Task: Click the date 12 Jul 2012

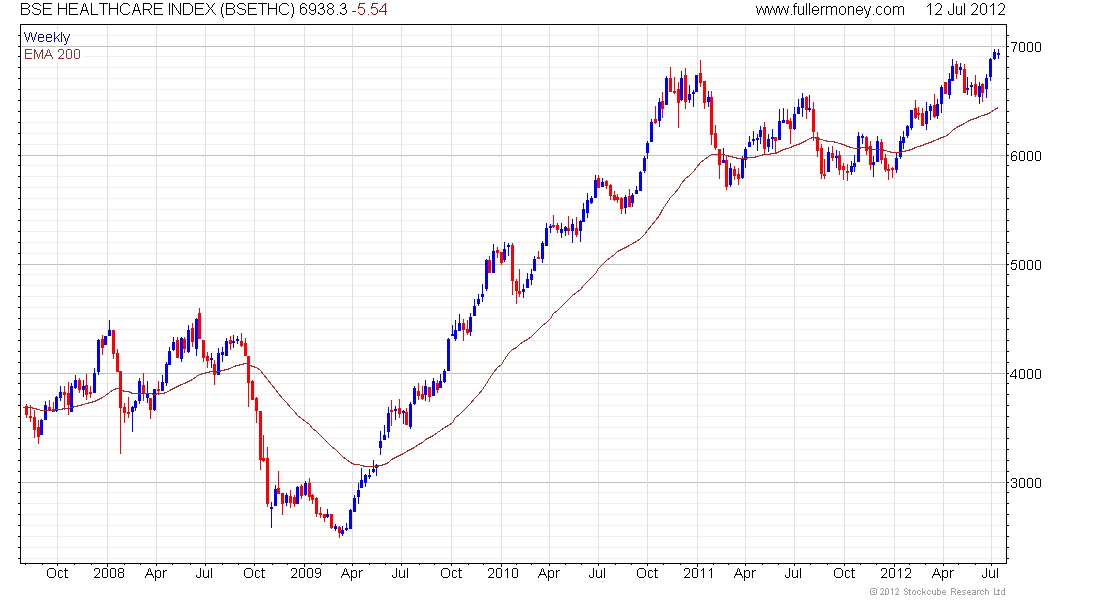Action: [x=965, y=10]
